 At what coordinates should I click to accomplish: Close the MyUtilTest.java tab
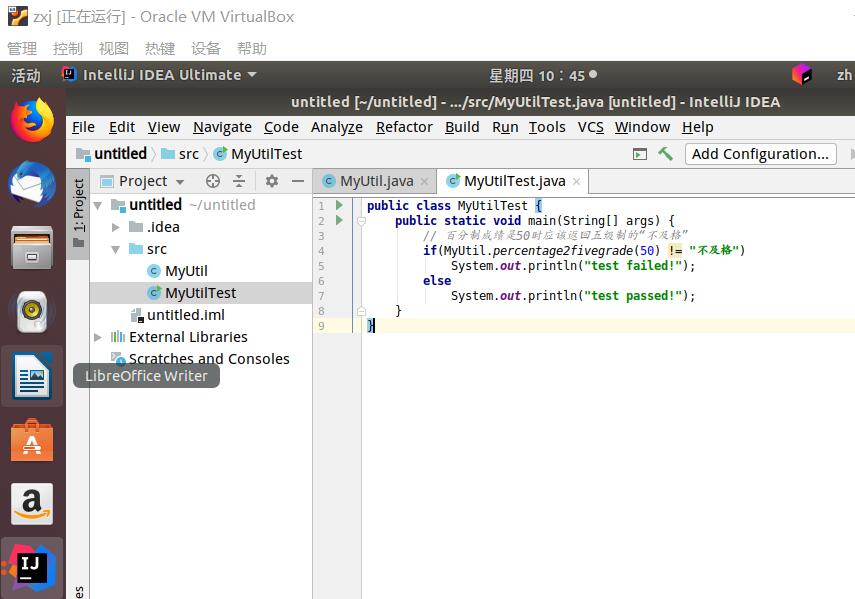click(x=576, y=181)
